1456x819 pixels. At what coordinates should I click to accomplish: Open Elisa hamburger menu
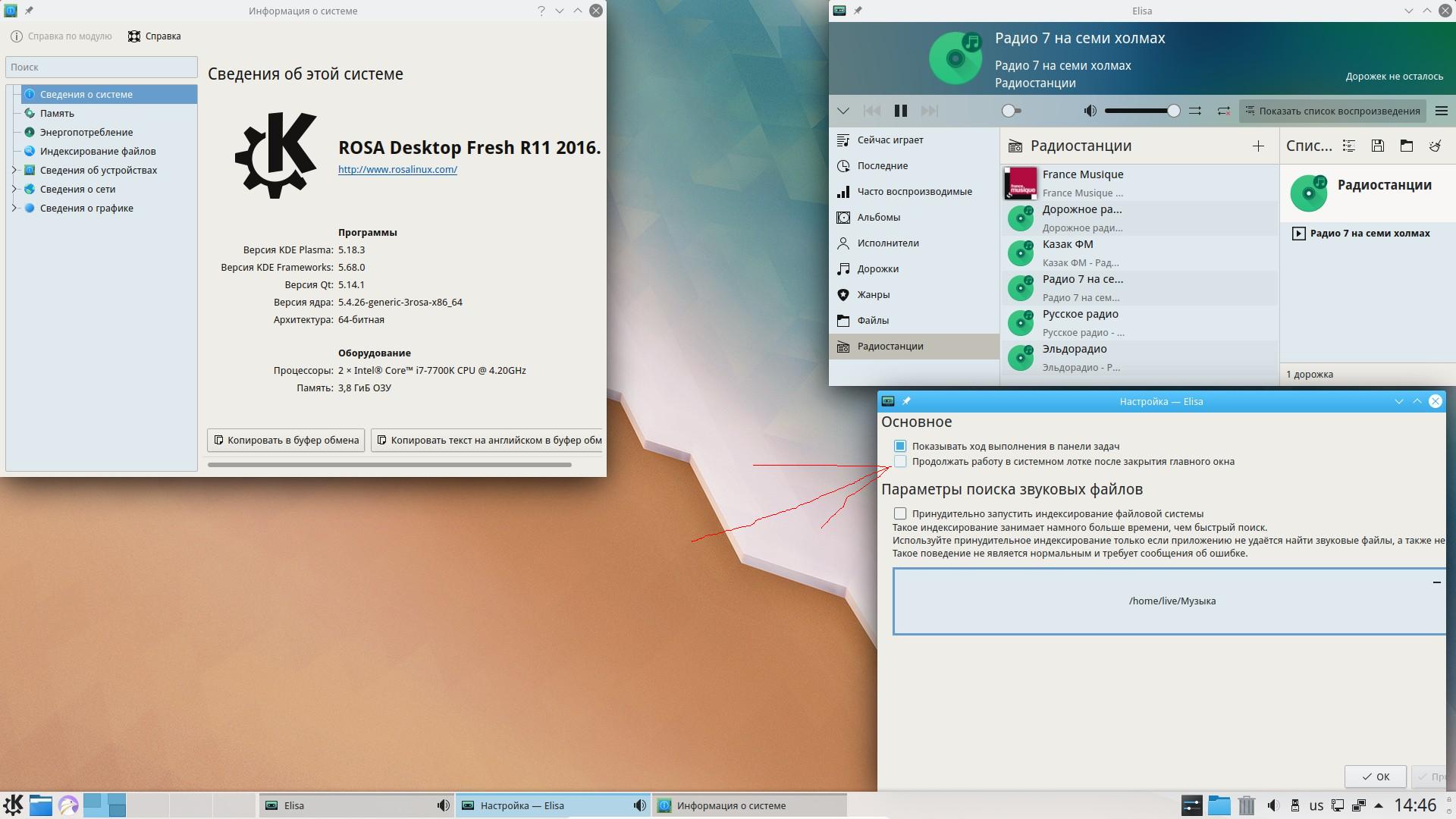(x=1442, y=111)
